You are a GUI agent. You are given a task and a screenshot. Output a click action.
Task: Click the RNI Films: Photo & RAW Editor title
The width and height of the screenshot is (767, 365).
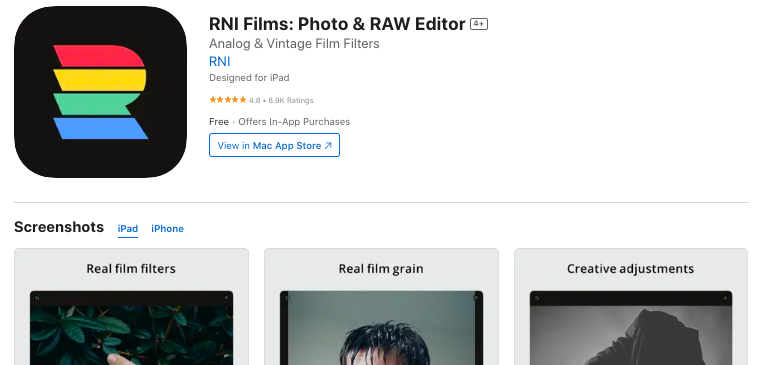(337, 23)
